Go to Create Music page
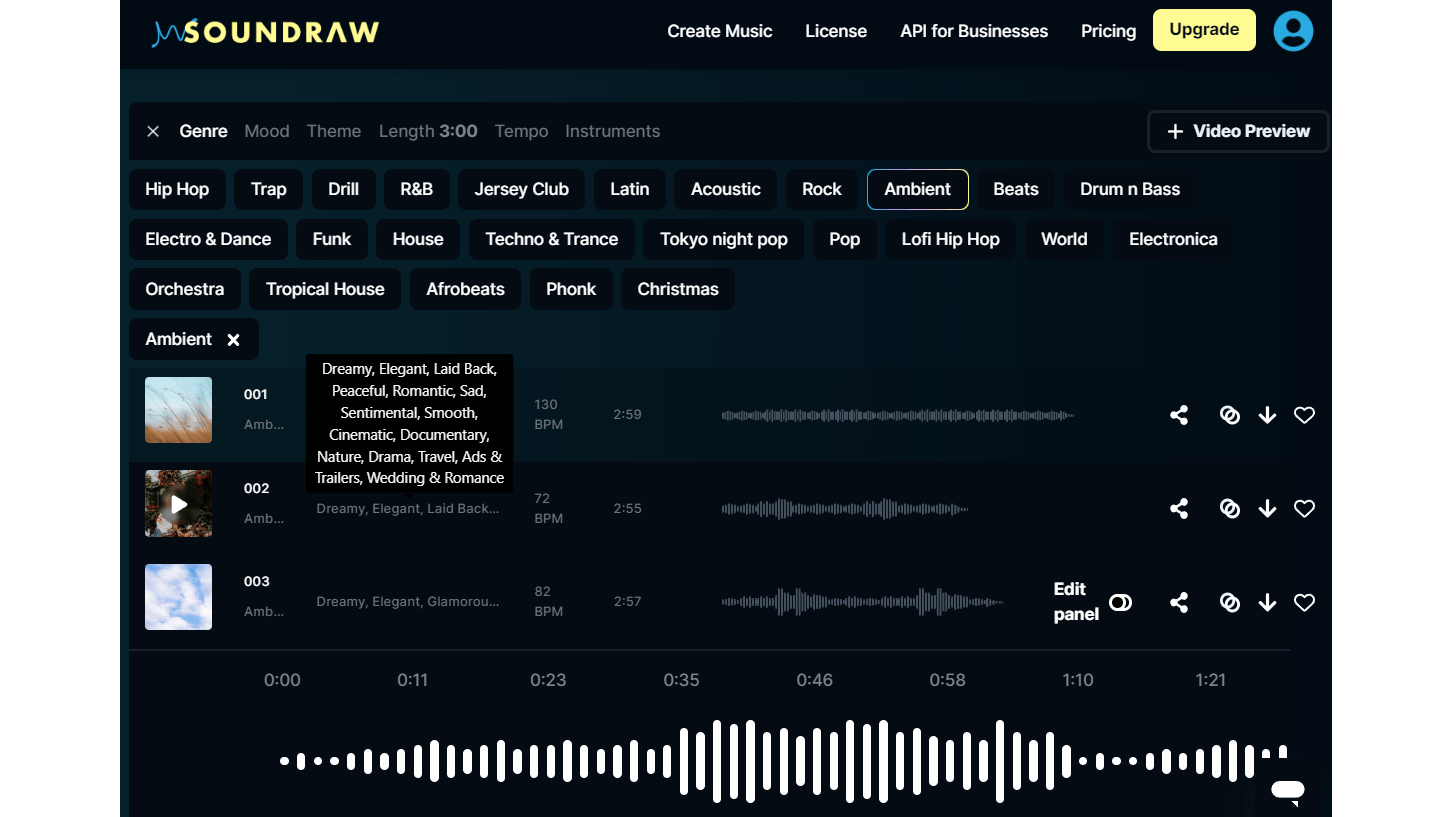This screenshot has width=1452, height=817. pyautogui.click(x=720, y=31)
